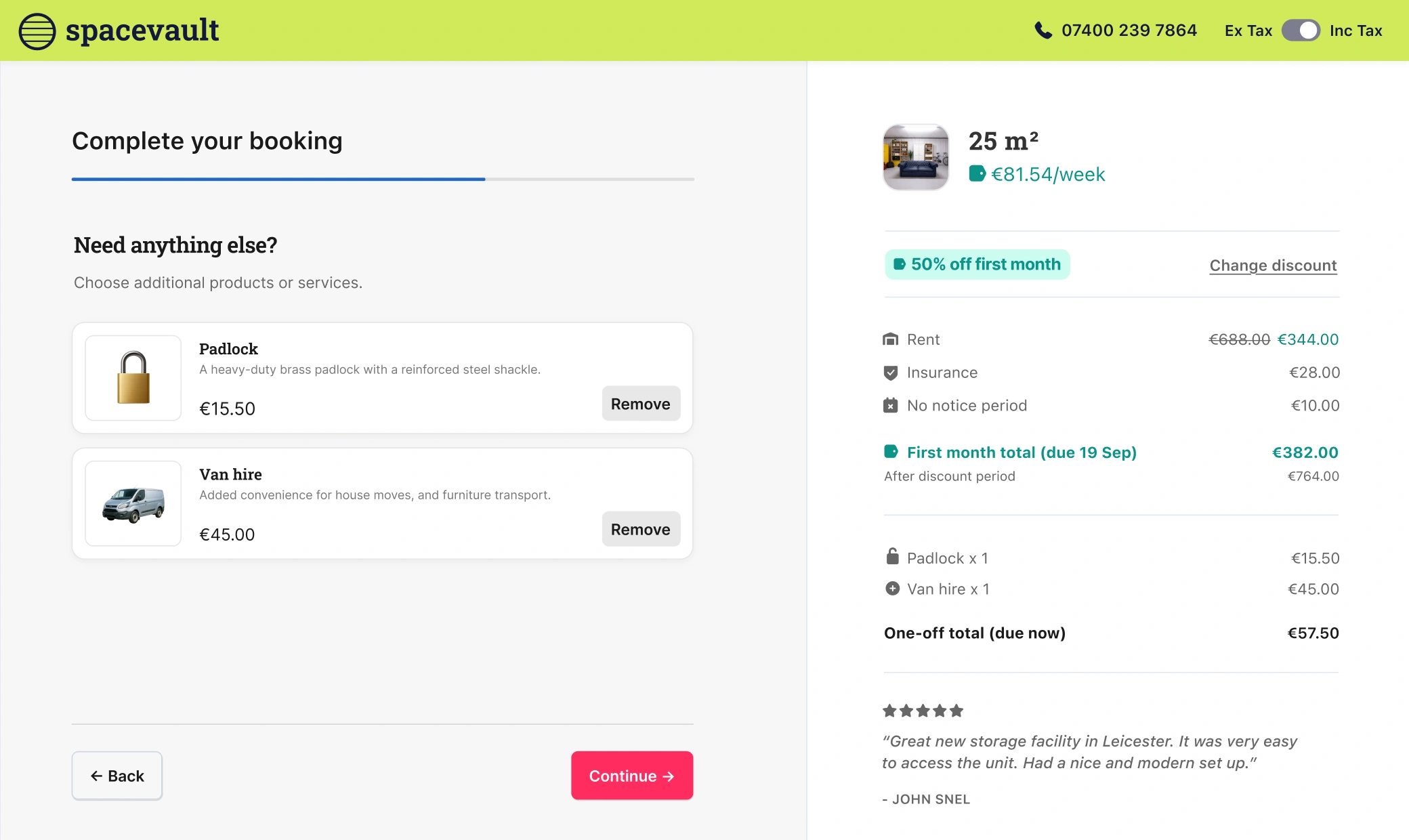1409x840 pixels.
Task: Click the 25 m² storage unit photo
Action: click(916, 157)
